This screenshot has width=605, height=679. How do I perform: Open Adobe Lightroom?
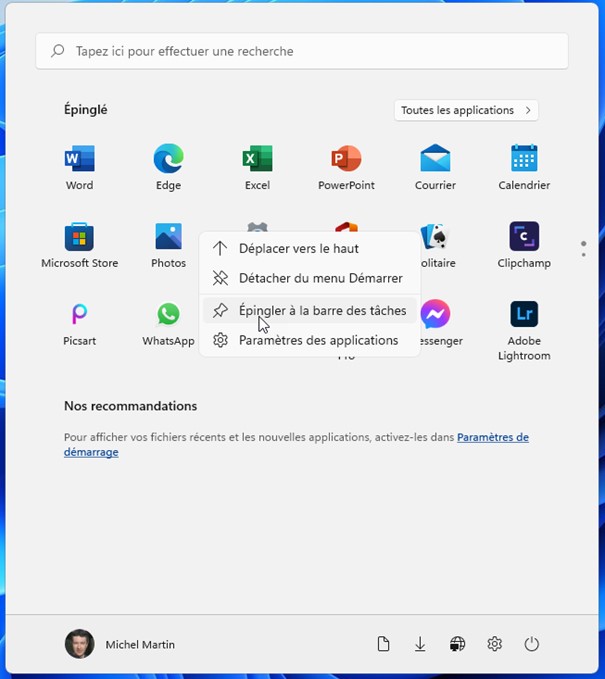pos(524,316)
